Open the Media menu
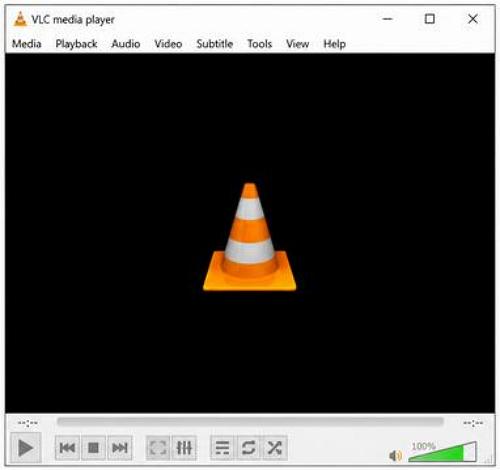This screenshot has height=470, width=500. (x=27, y=44)
